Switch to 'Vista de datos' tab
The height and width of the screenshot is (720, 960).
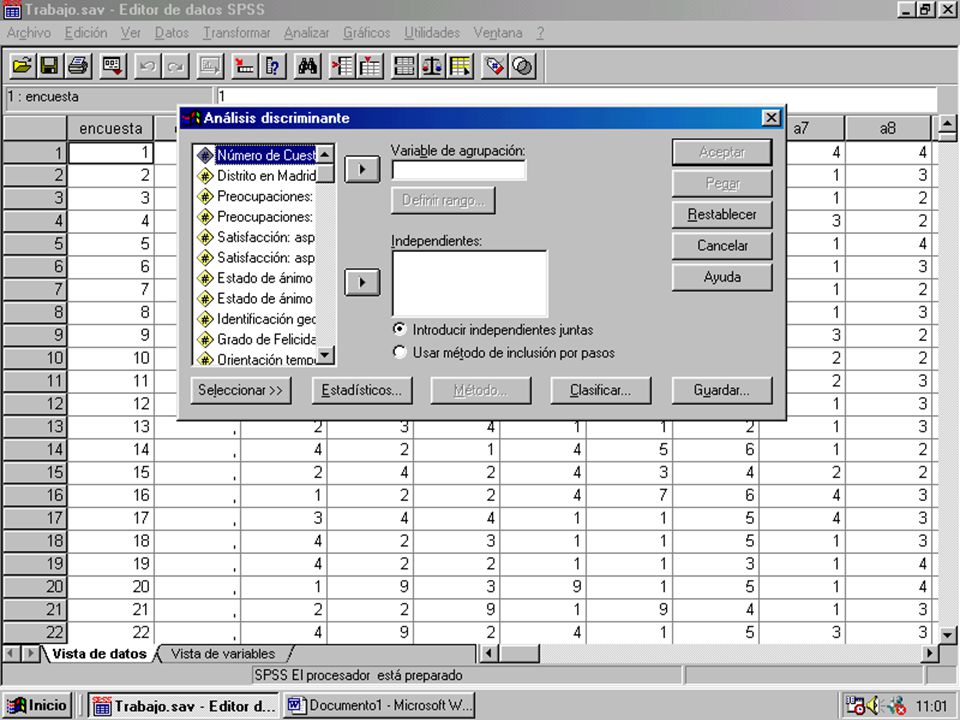tap(99, 653)
